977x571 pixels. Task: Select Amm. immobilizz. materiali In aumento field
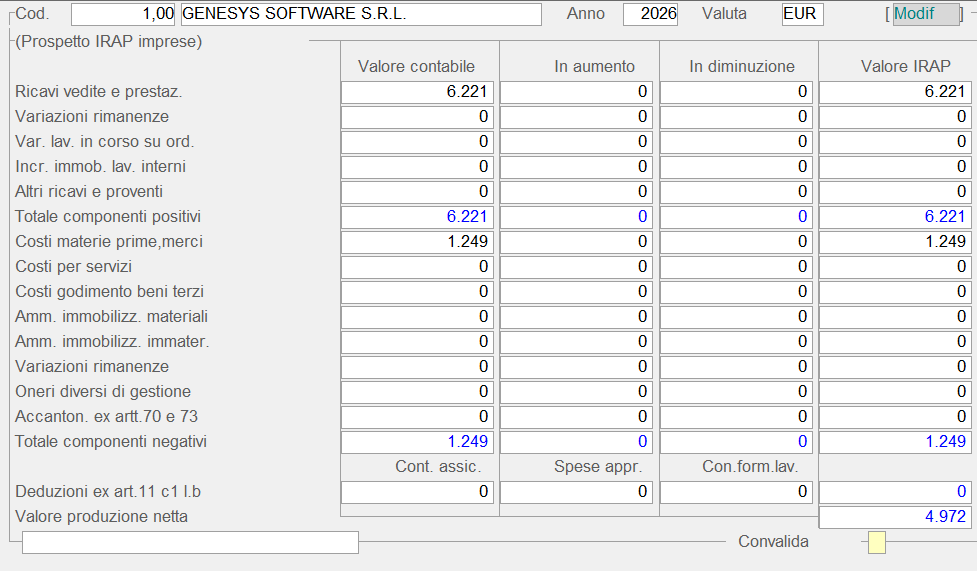576,317
